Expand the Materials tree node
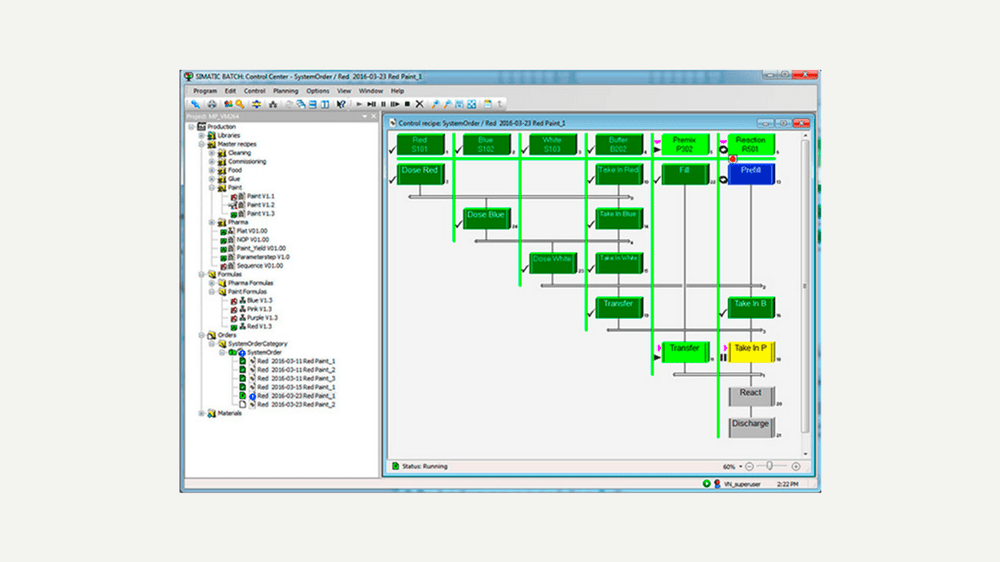 coord(202,413)
